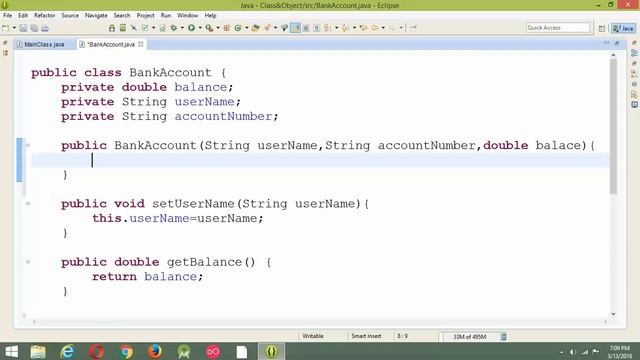640x360 pixels.
Task: Open the Help menu
Action: 210,16
